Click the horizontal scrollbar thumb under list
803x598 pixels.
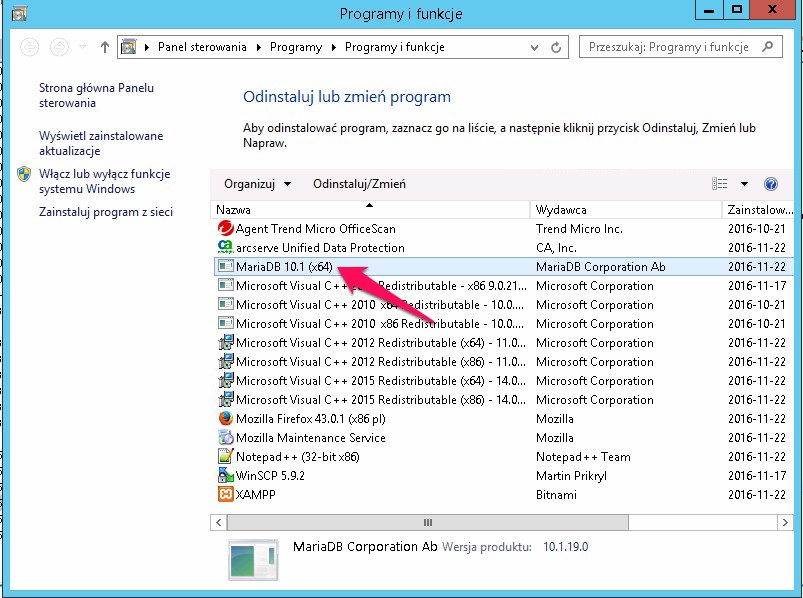pos(428,522)
